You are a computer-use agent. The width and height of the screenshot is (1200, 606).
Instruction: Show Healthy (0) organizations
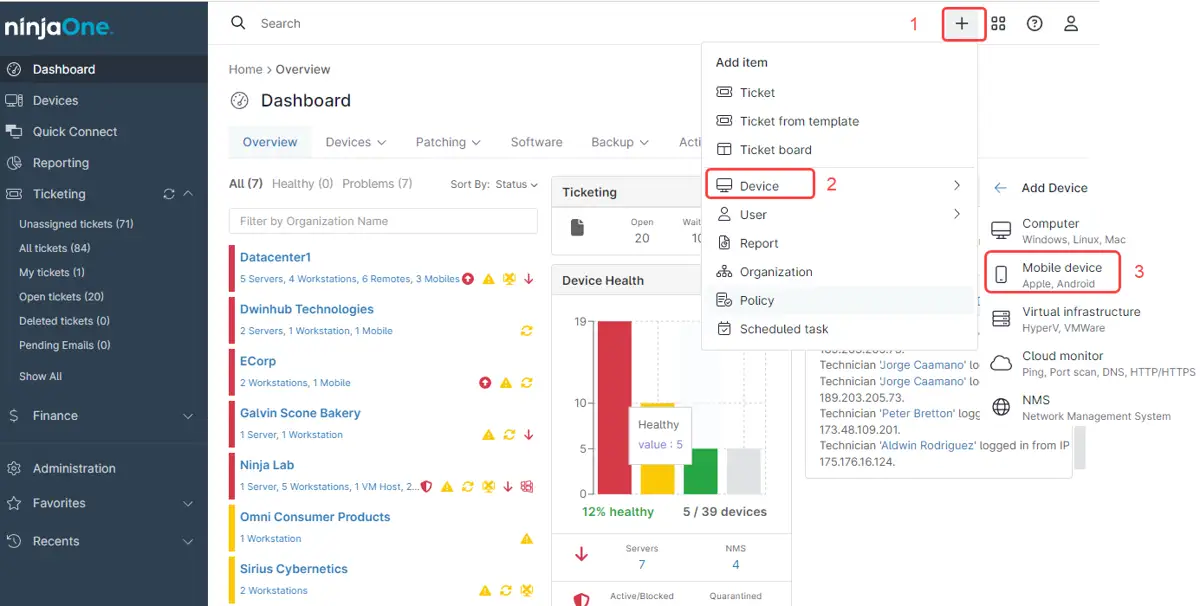tap(302, 184)
